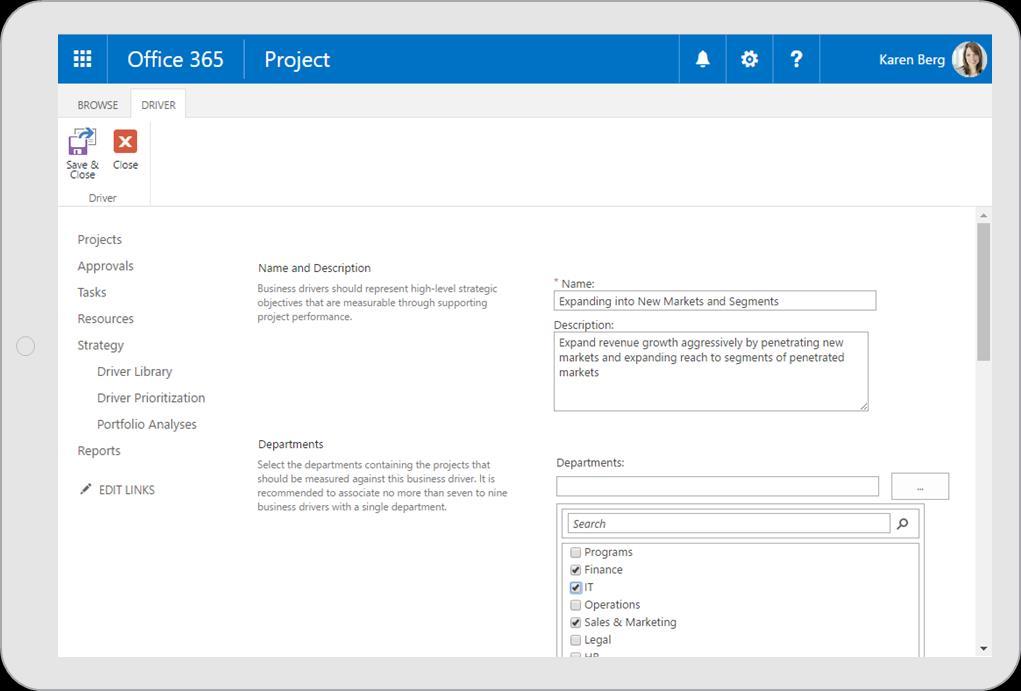
Task: Click Karen Berg's profile picture
Action: (969, 59)
